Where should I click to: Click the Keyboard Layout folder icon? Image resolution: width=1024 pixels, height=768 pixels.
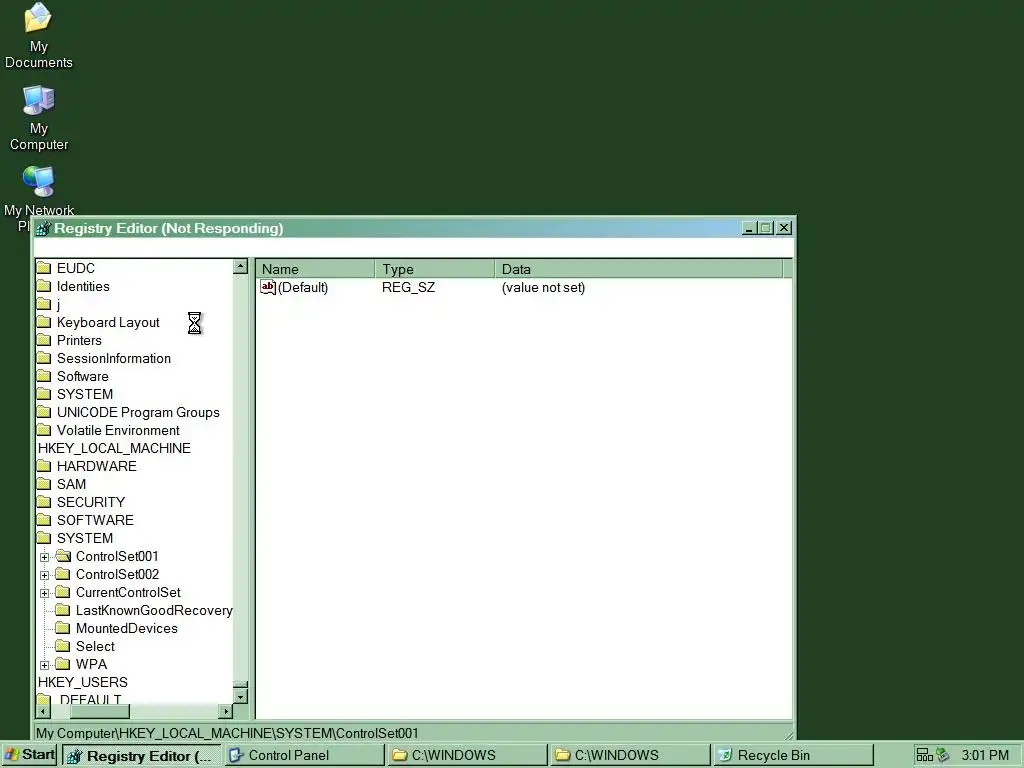point(44,323)
